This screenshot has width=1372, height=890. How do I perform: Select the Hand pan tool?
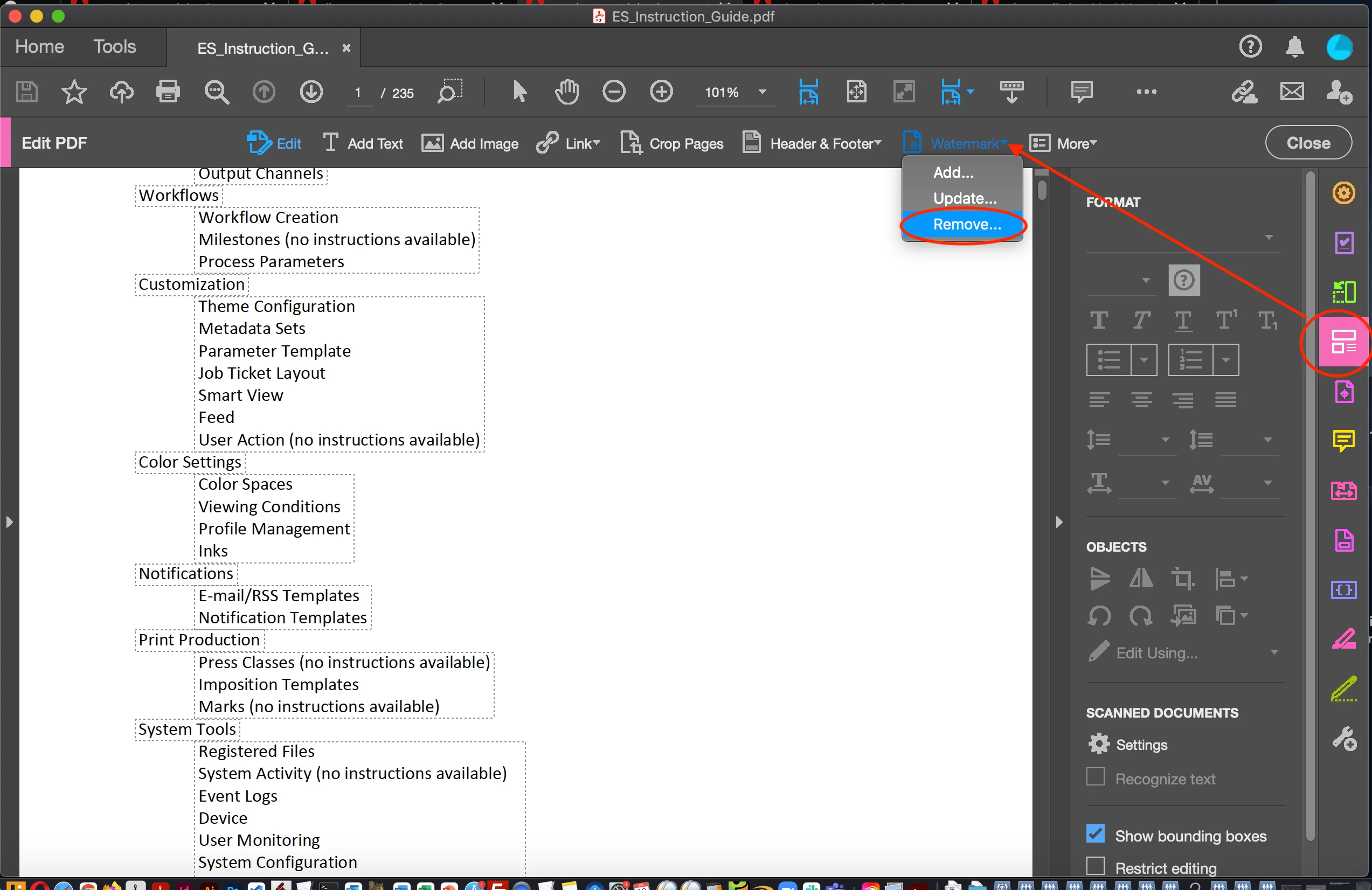(566, 92)
